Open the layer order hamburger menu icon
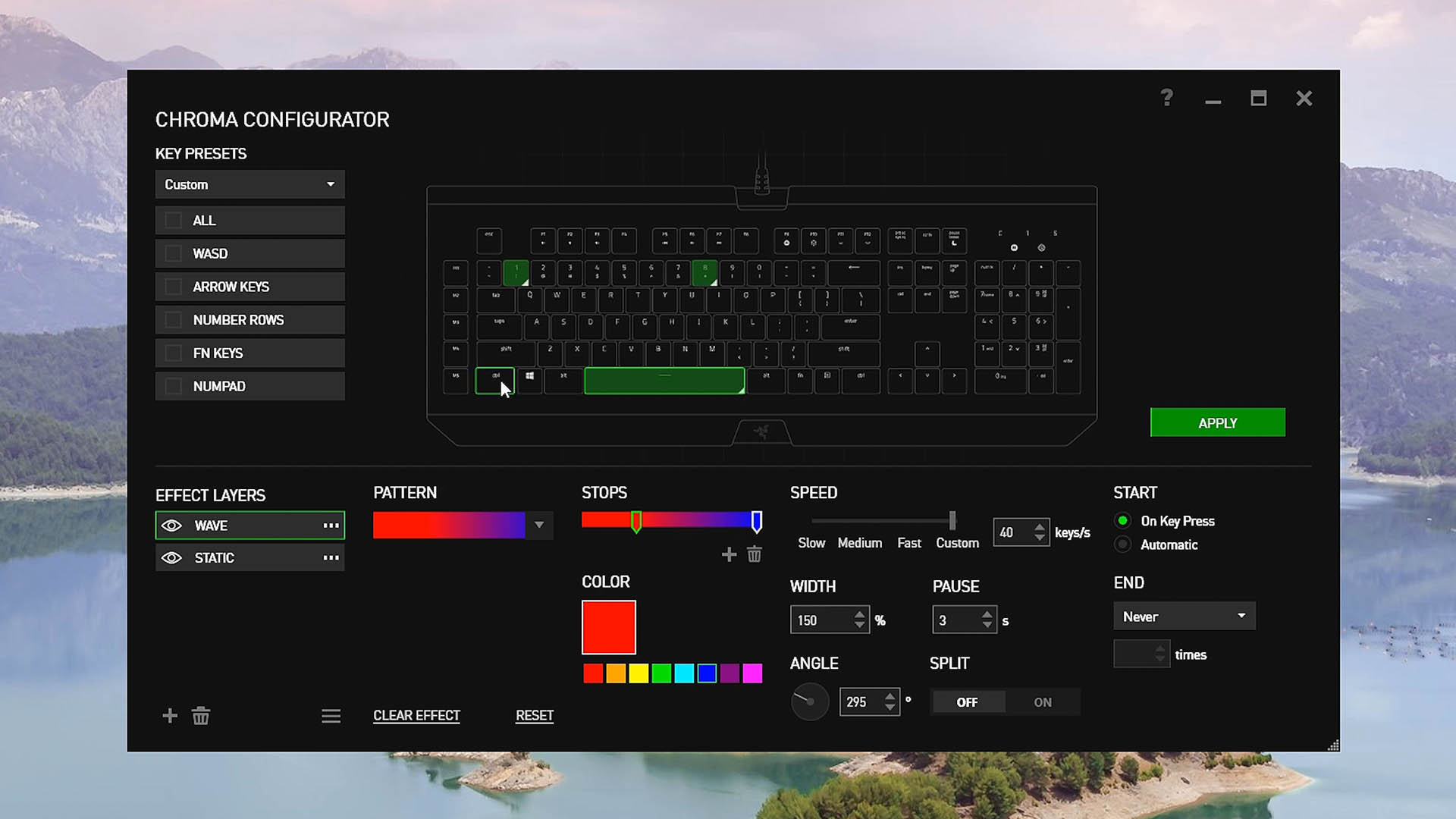1456x819 pixels. coord(331,716)
